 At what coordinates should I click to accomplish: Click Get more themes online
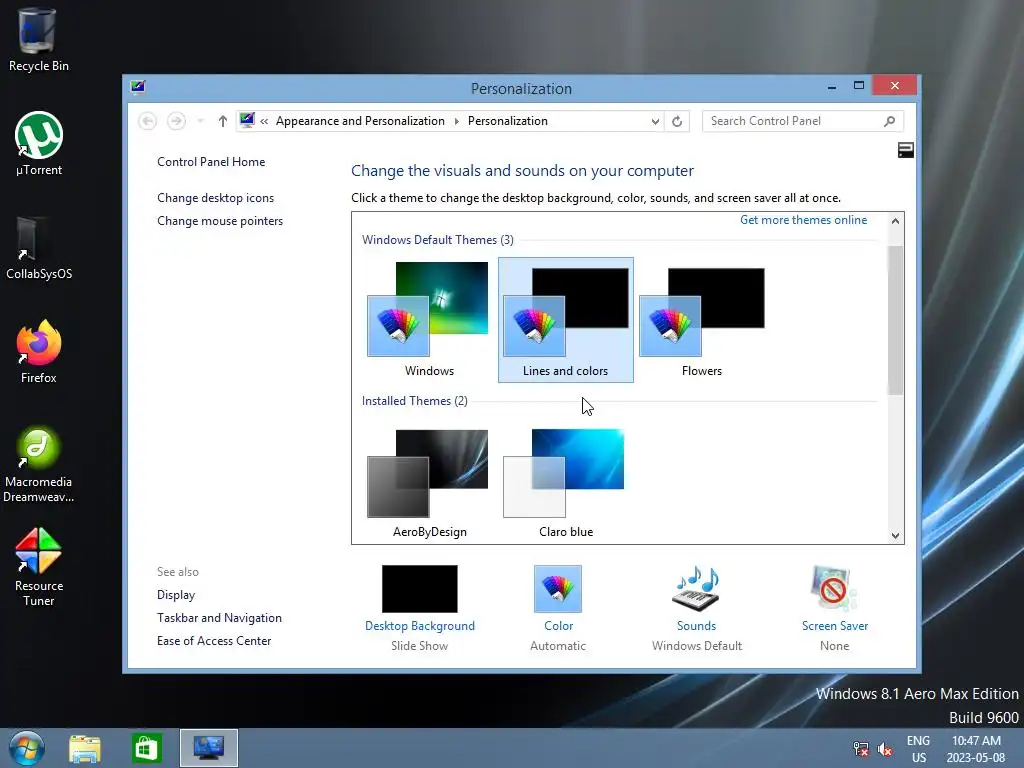[803, 220]
